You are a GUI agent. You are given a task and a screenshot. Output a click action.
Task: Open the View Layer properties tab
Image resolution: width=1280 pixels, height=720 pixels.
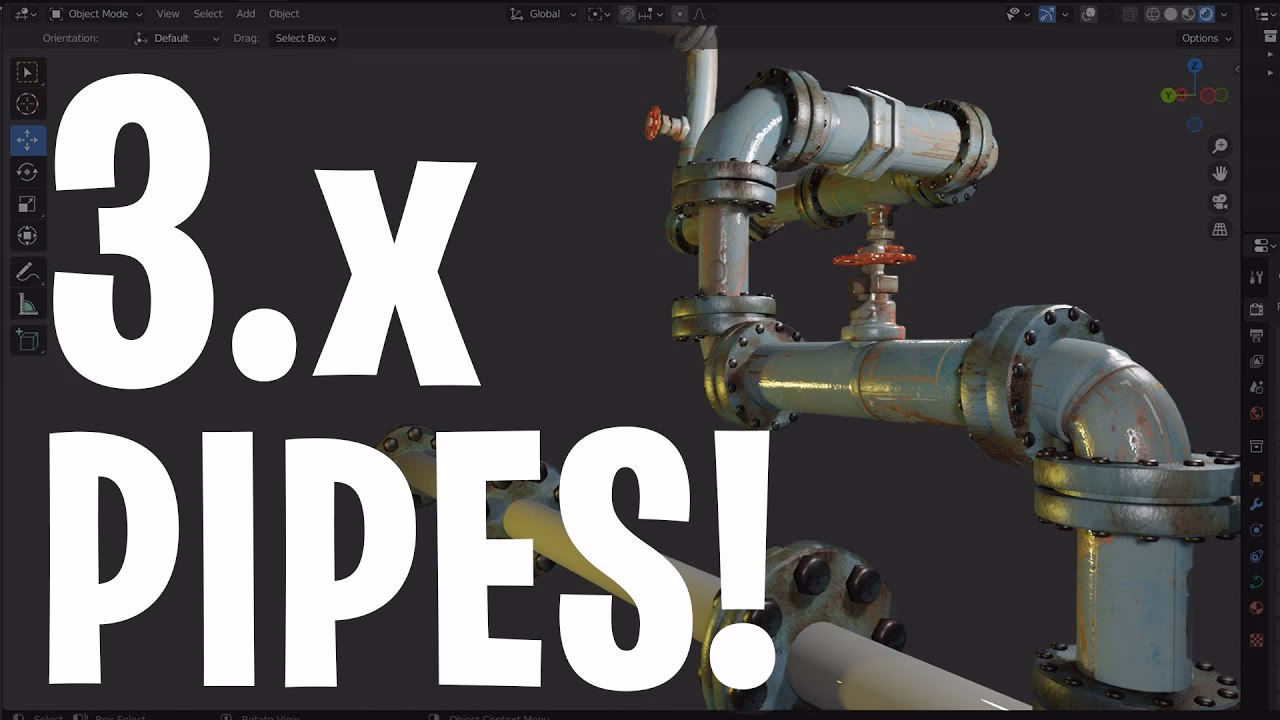(1257, 361)
